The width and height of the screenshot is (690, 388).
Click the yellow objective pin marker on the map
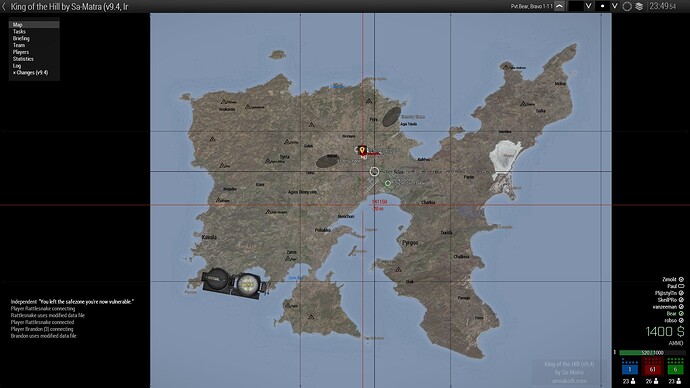(x=362, y=151)
